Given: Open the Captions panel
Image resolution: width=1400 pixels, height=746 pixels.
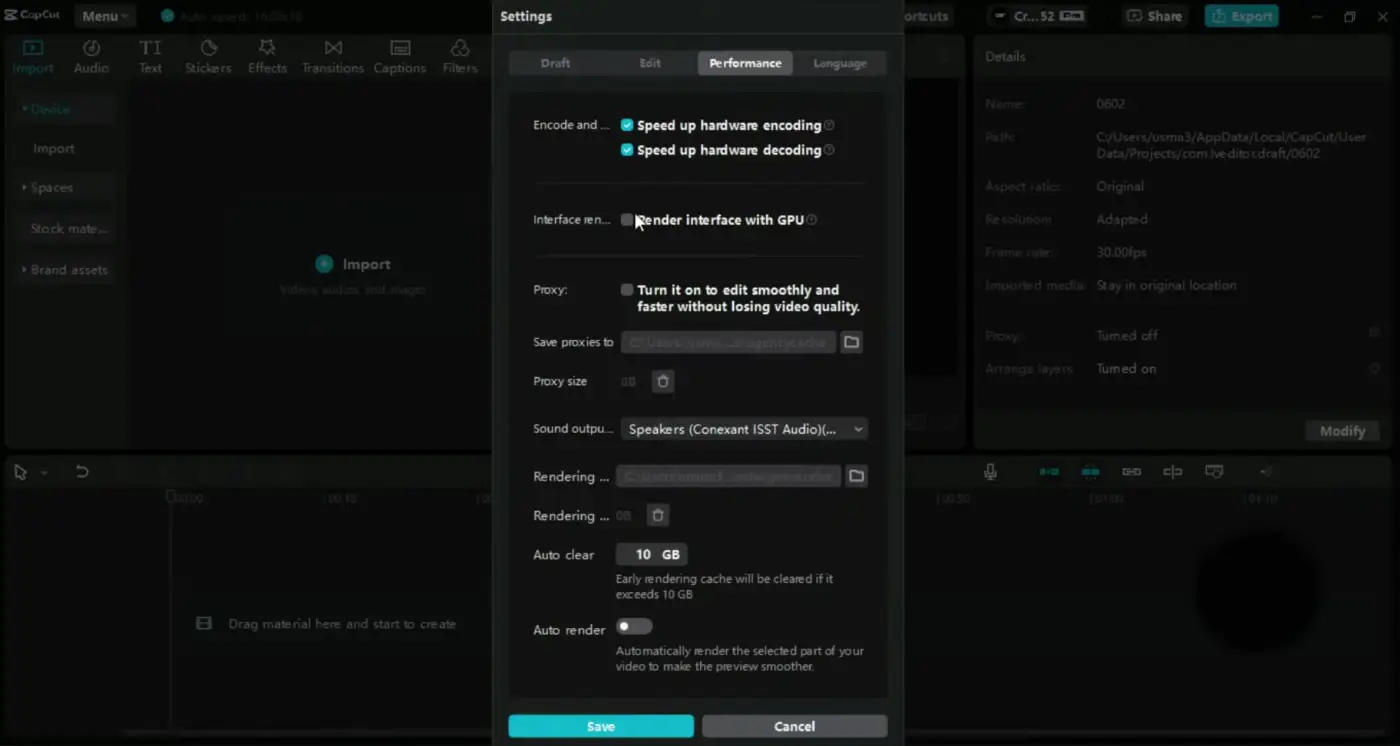Looking at the screenshot, I should click(x=399, y=55).
